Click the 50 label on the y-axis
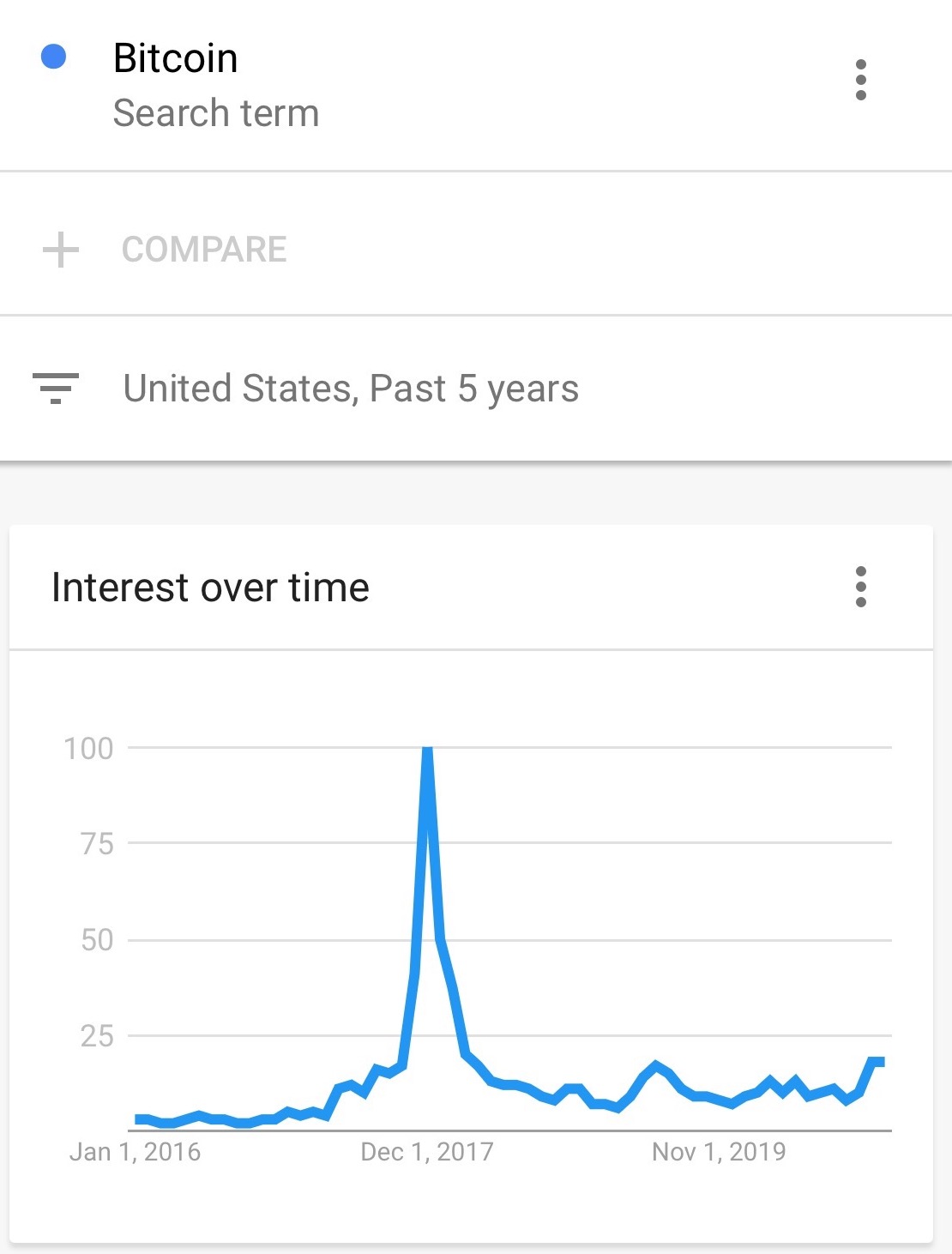Viewport: 952px width, 1254px height. point(97,940)
